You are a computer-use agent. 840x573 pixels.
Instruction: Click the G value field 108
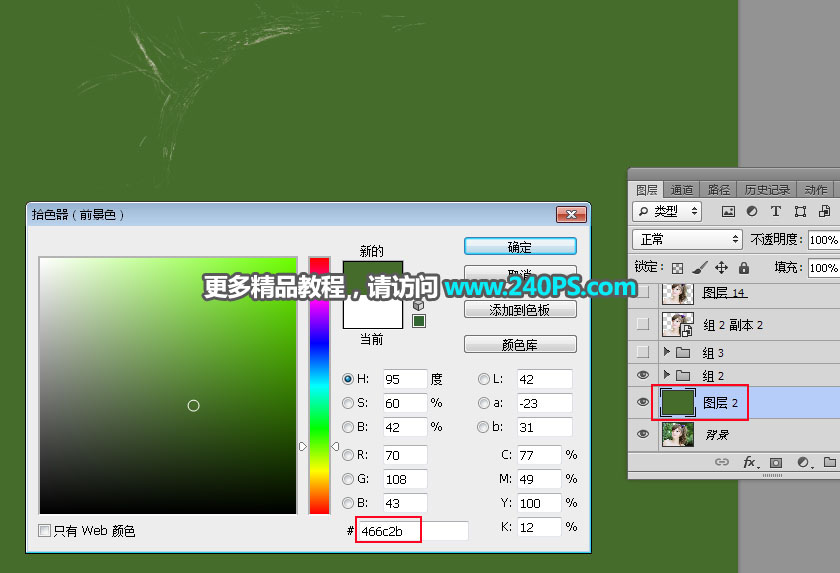(x=405, y=479)
